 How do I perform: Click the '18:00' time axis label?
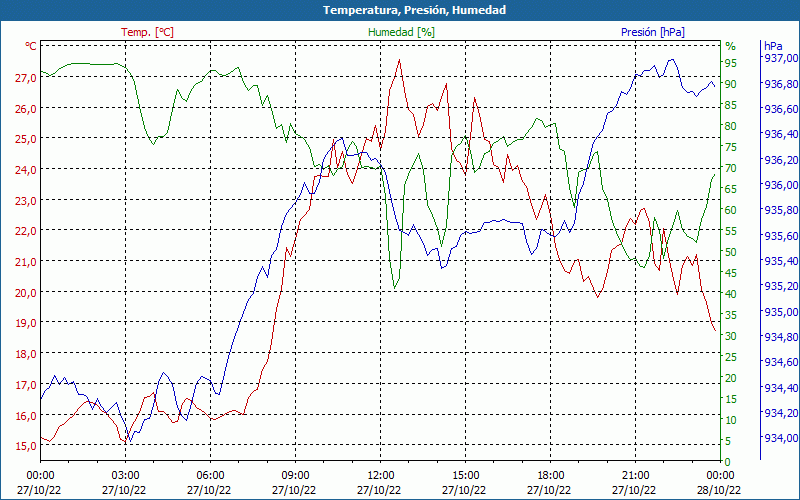point(551,476)
